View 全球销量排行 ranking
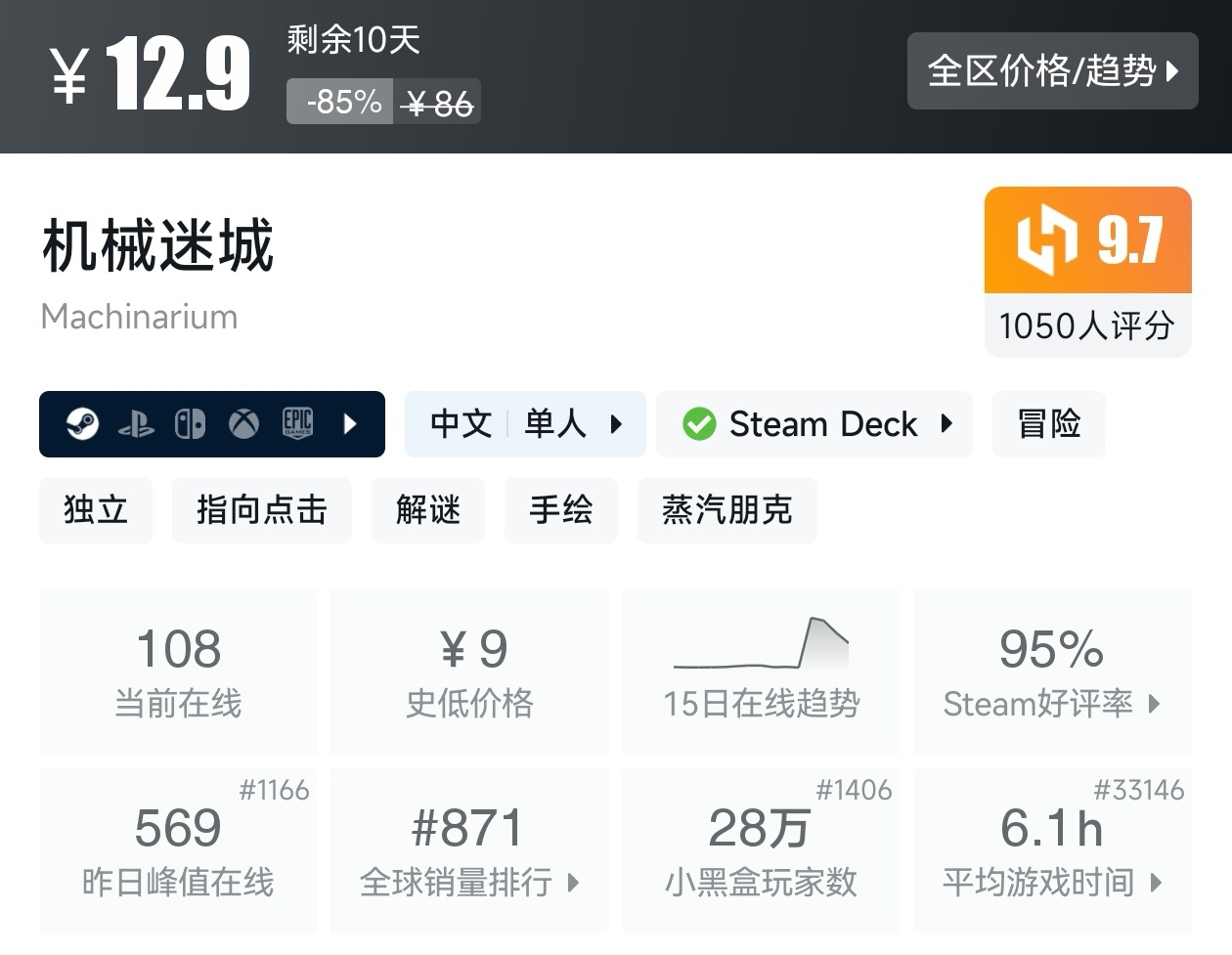This screenshot has height=955, width=1232. tap(469, 850)
